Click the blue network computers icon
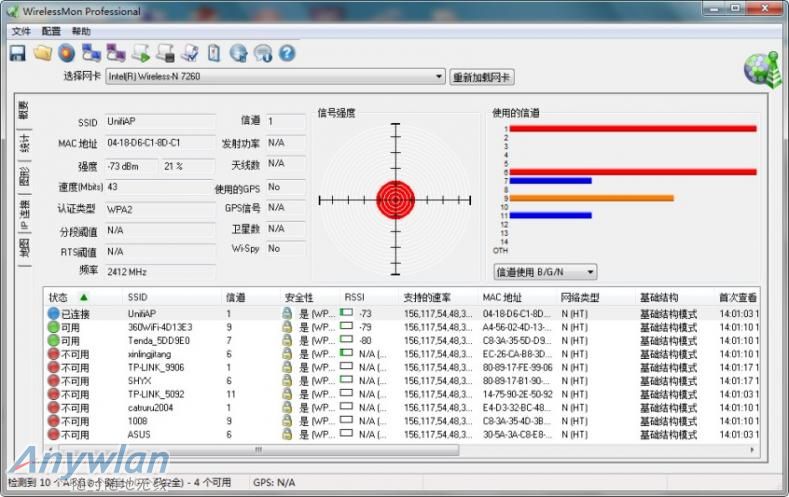 pos(91,53)
